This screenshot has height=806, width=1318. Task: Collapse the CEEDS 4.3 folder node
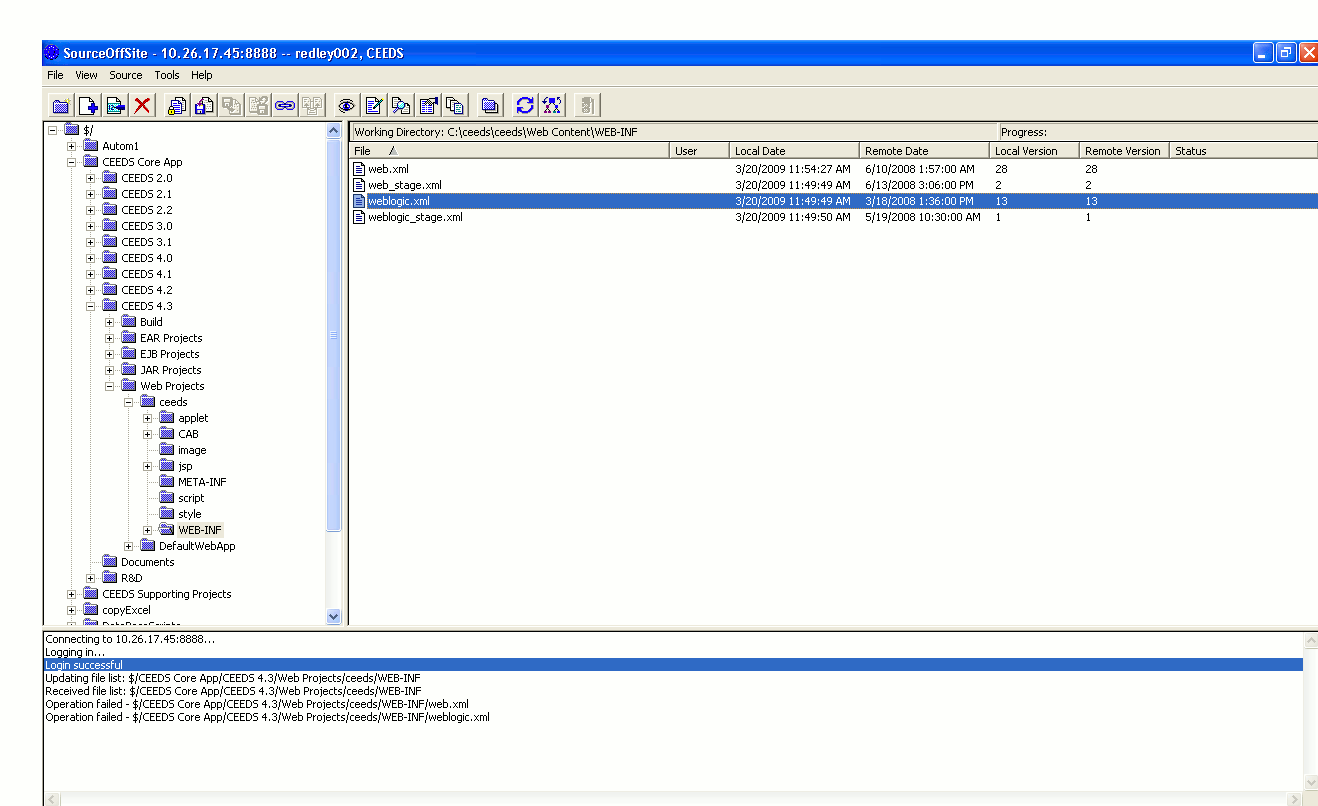(90, 306)
